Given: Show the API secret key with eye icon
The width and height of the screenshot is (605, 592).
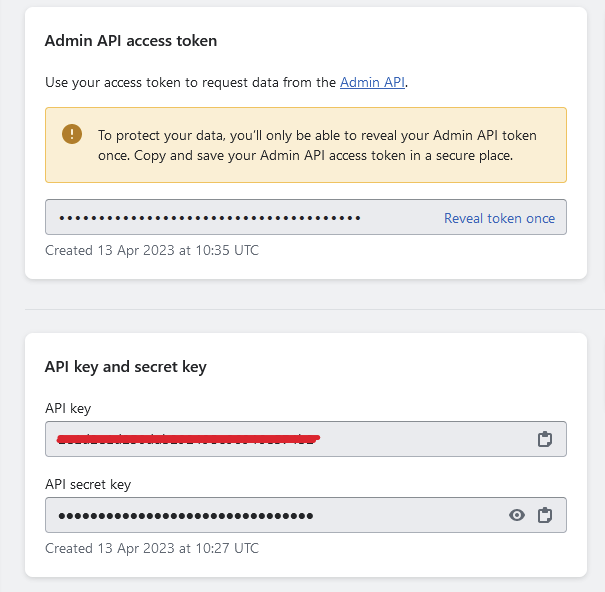Looking at the screenshot, I should tap(517, 515).
